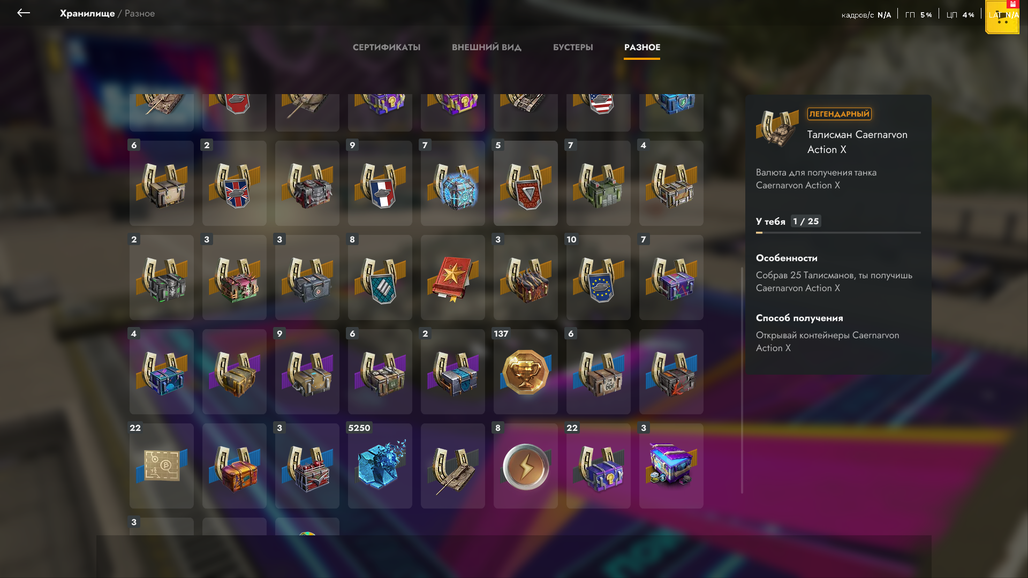1028x578 pixels.
Task: Select the purple loot bus item
Action: tap(671, 466)
